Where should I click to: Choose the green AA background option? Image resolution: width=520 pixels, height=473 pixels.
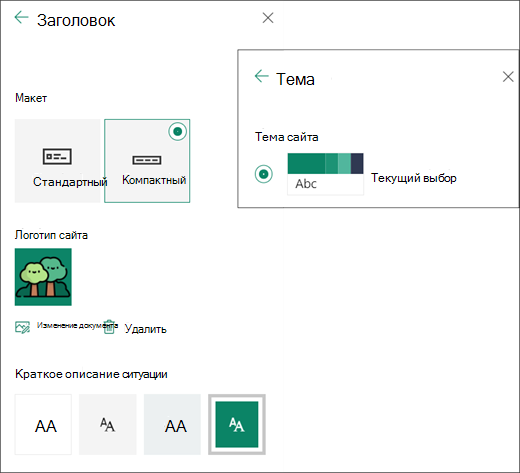click(237, 424)
